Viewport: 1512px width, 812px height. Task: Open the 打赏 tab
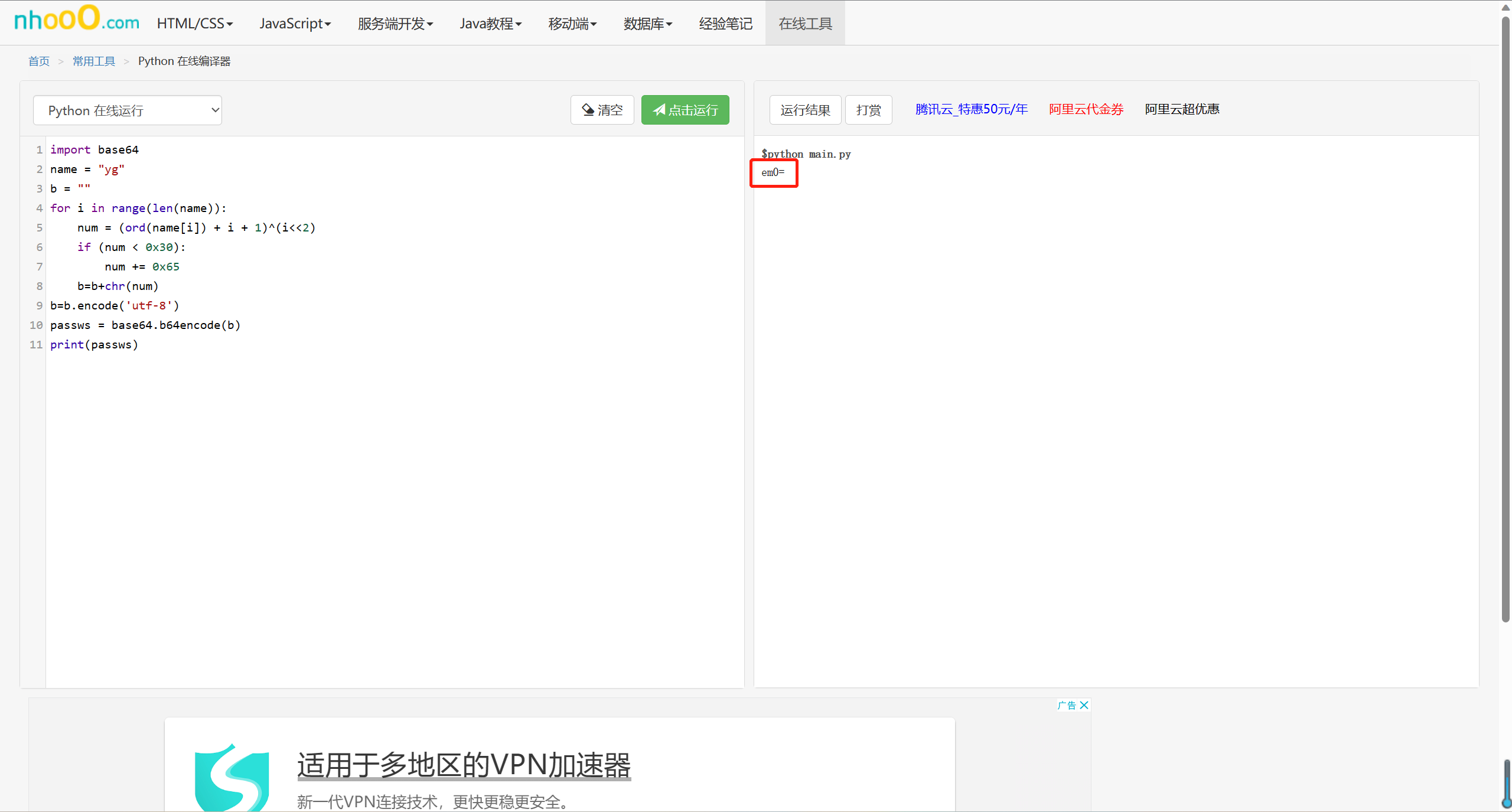[x=868, y=110]
